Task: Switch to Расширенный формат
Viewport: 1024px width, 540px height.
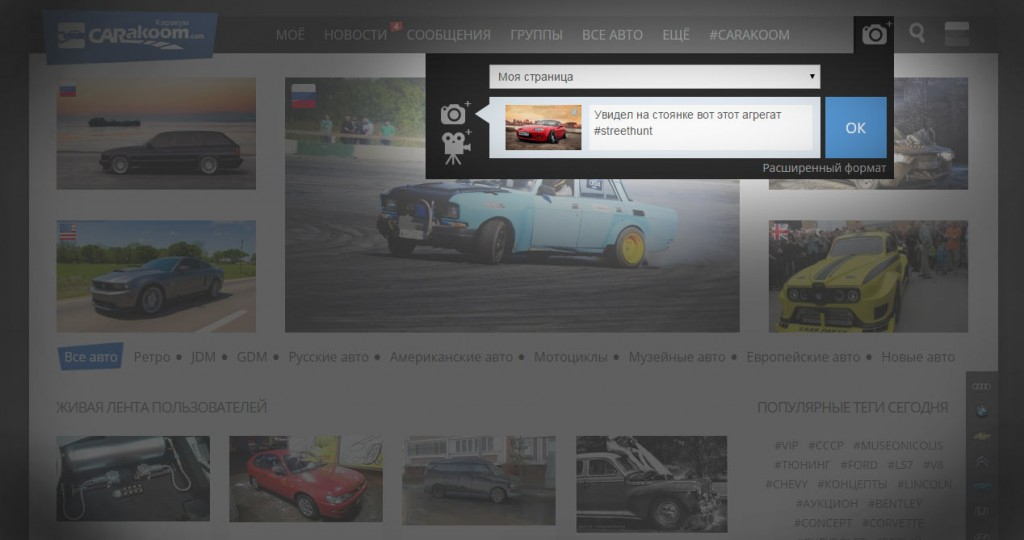Action: coord(824,168)
